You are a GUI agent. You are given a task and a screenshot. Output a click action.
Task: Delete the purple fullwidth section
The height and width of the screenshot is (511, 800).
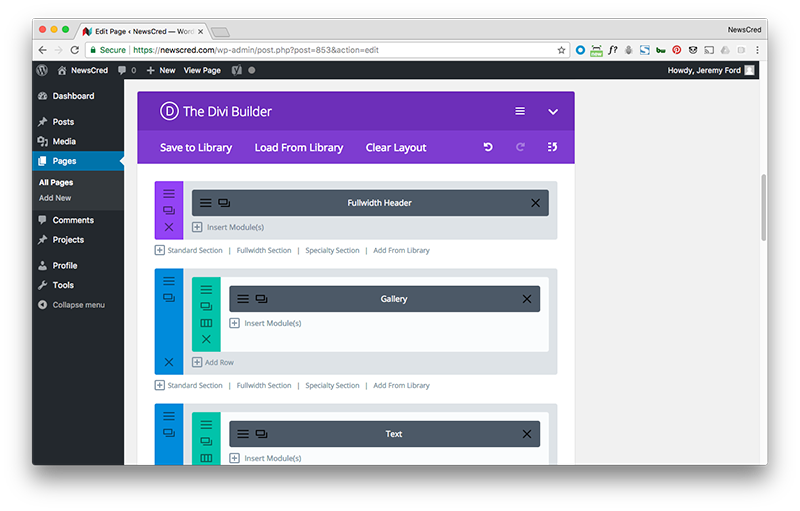click(x=169, y=227)
